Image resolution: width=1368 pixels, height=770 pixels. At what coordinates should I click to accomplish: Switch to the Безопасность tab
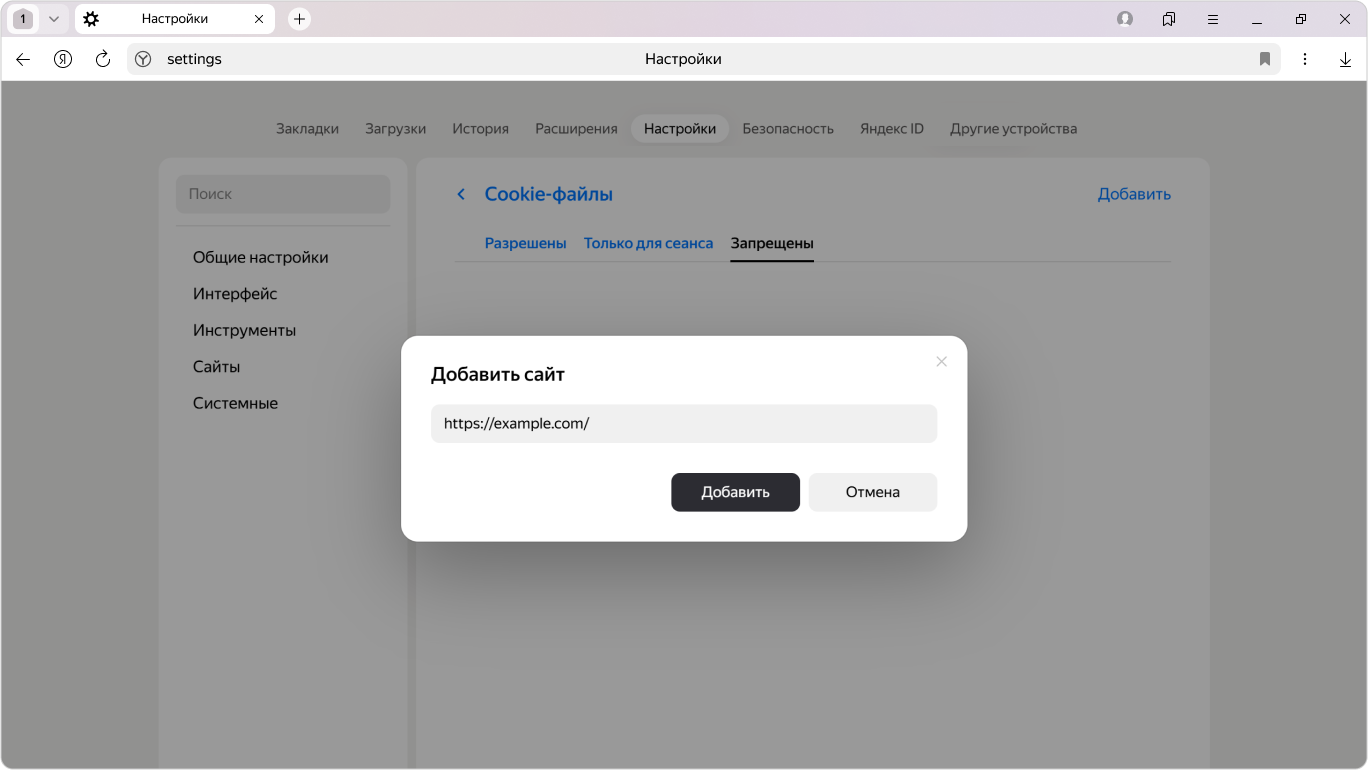pyautogui.click(x=787, y=129)
